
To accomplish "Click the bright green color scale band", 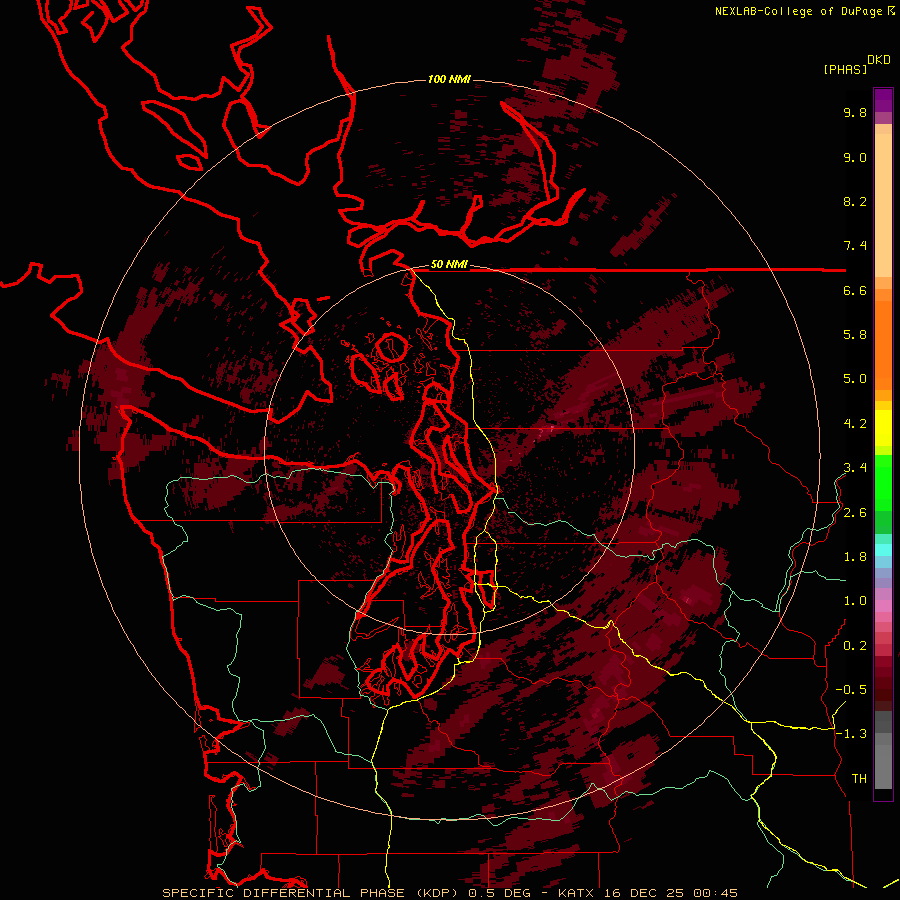I will point(883,483).
